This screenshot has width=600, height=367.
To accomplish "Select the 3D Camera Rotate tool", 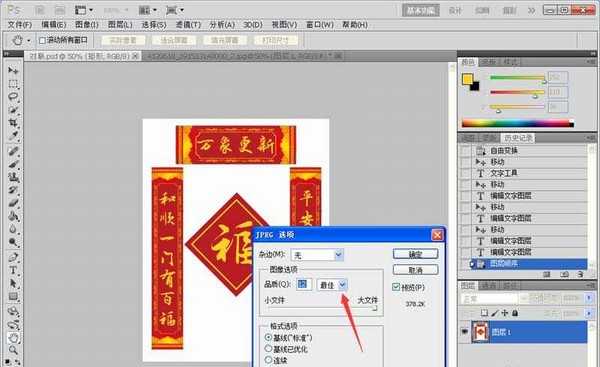I will 13,325.
